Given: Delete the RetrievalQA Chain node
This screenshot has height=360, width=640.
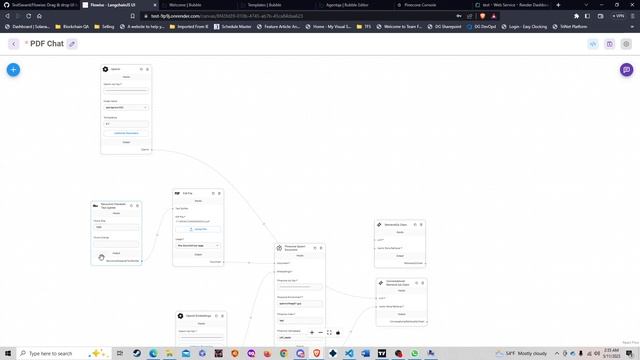Looking at the screenshot, I should click(x=421, y=224).
